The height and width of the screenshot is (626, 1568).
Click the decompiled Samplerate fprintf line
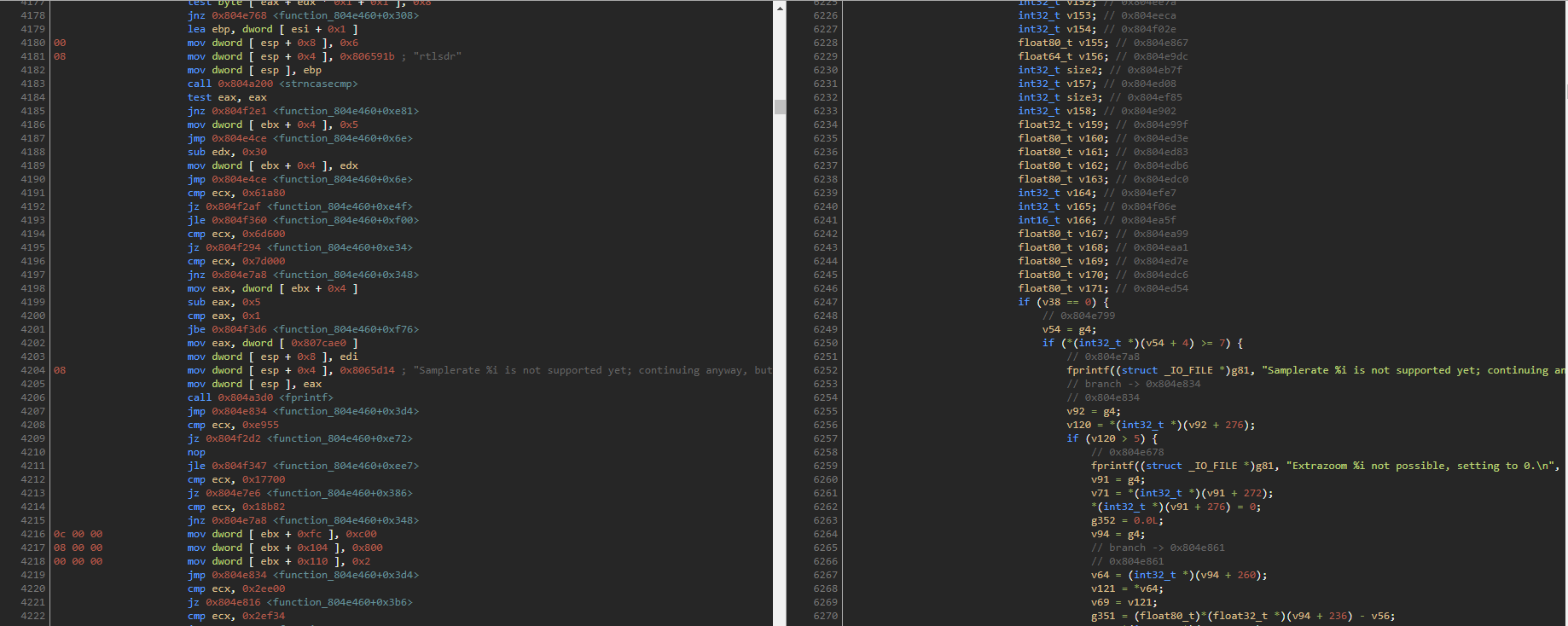pos(1314,370)
